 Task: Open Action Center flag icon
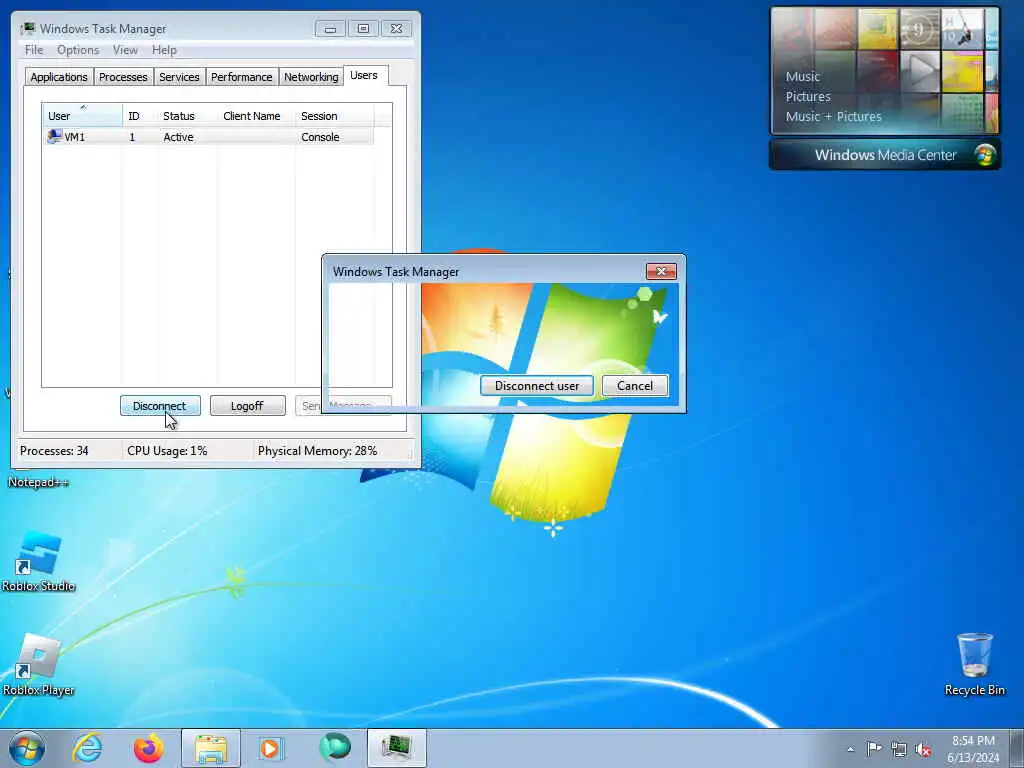tap(874, 748)
